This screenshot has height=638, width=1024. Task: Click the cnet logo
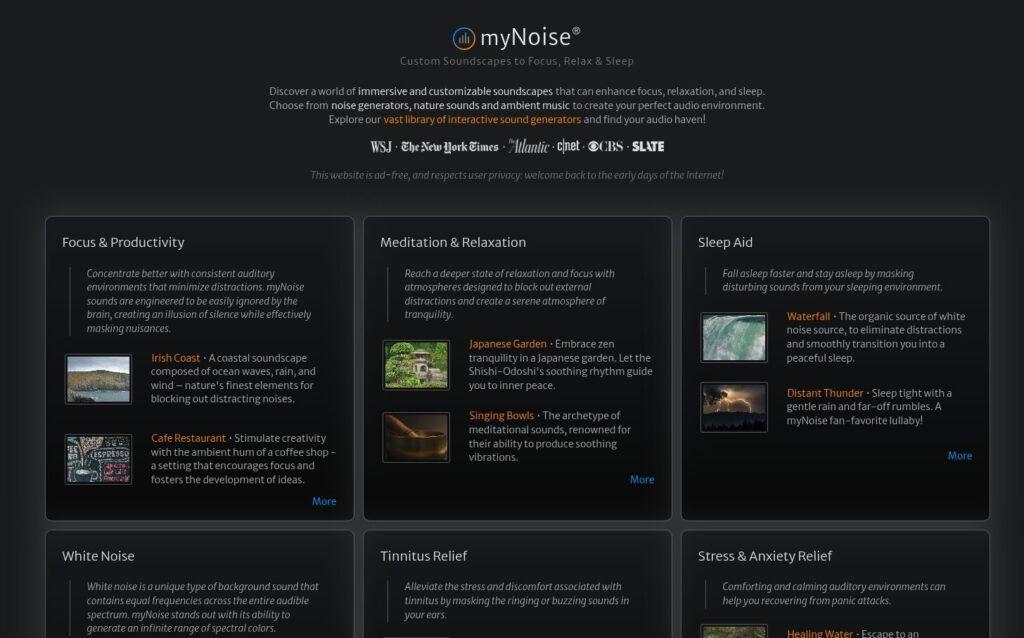pos(568,146)
